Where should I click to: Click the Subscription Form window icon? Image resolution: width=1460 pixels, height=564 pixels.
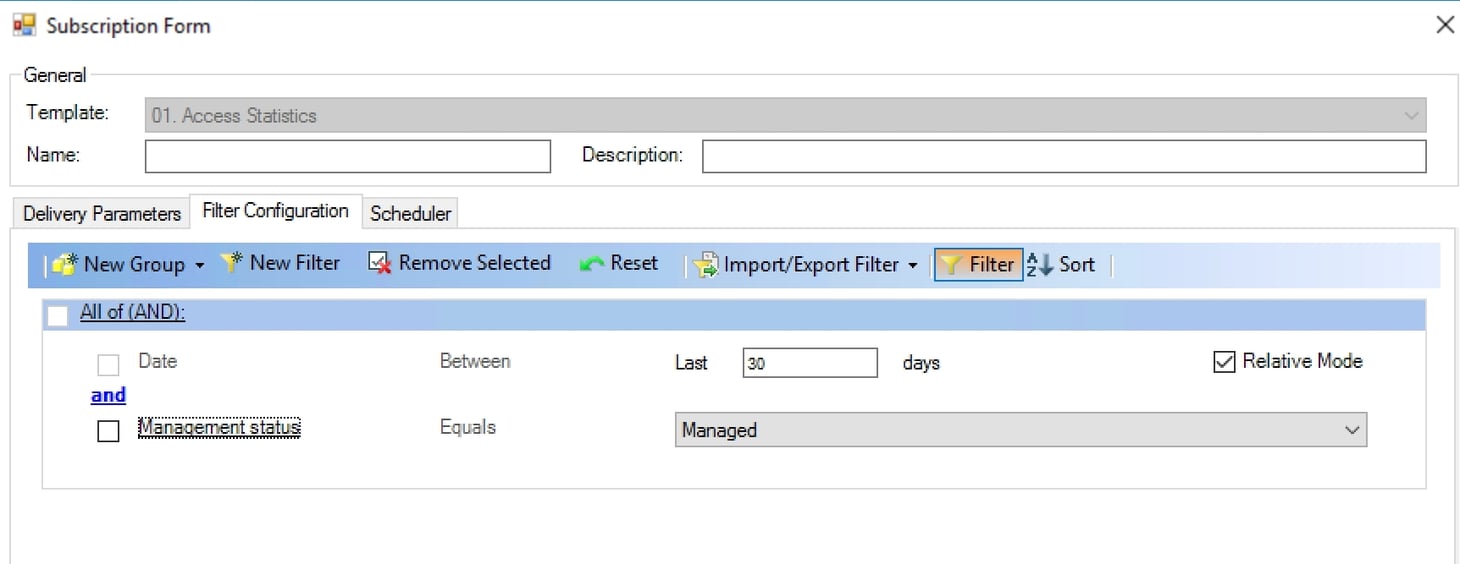(x=24, y=26)
